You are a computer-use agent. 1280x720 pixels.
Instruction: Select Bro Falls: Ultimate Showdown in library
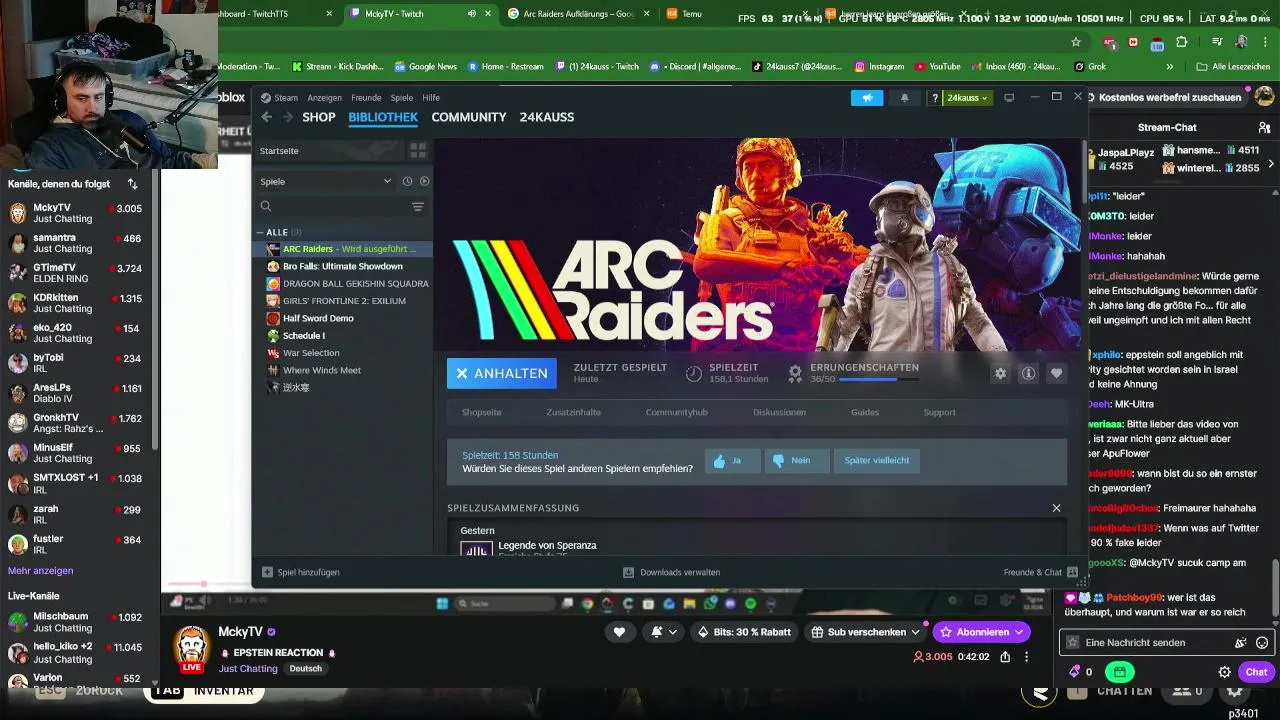click(x=342, y=266)
